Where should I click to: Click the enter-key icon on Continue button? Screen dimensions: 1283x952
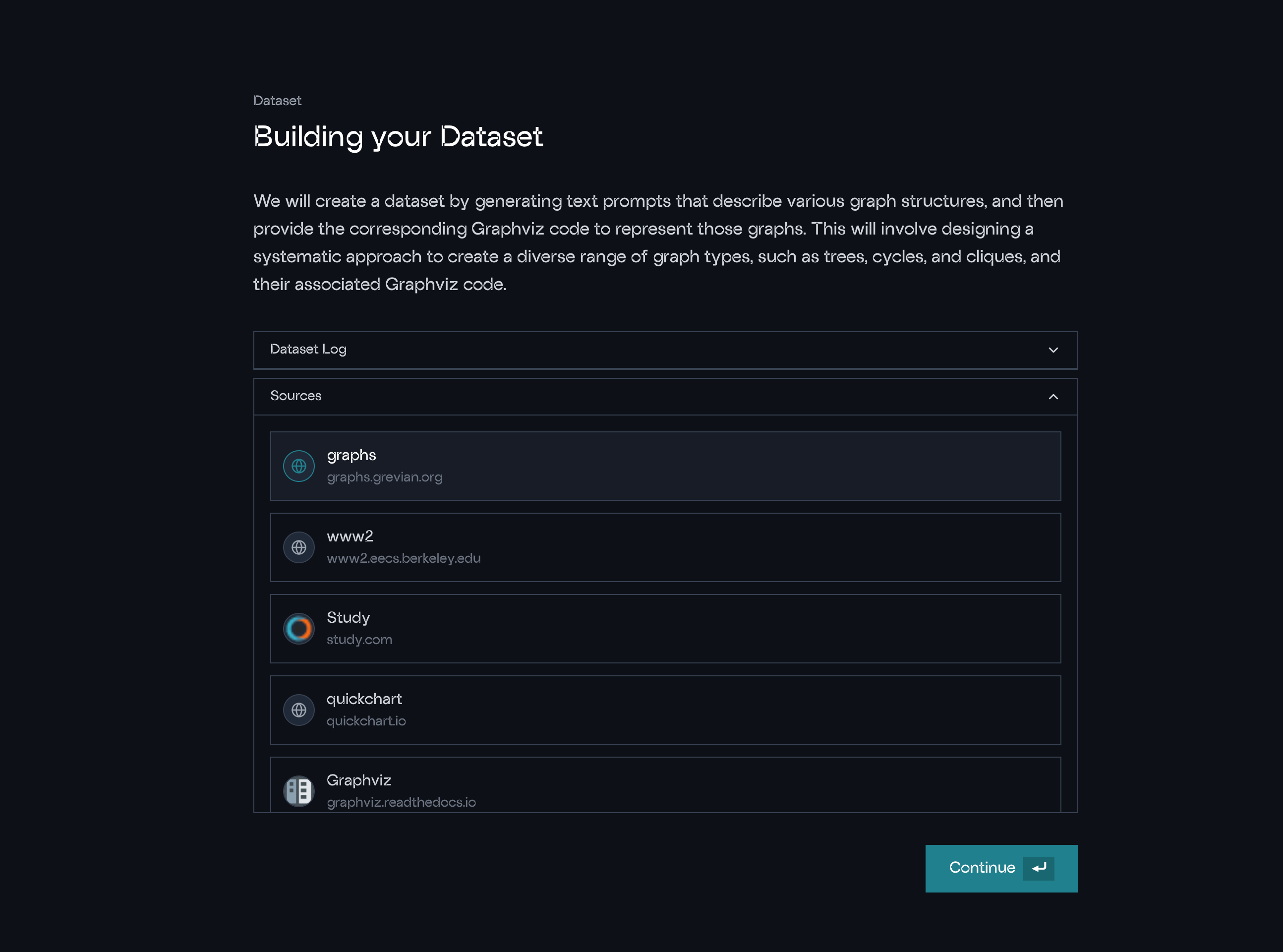(1038, 868)
